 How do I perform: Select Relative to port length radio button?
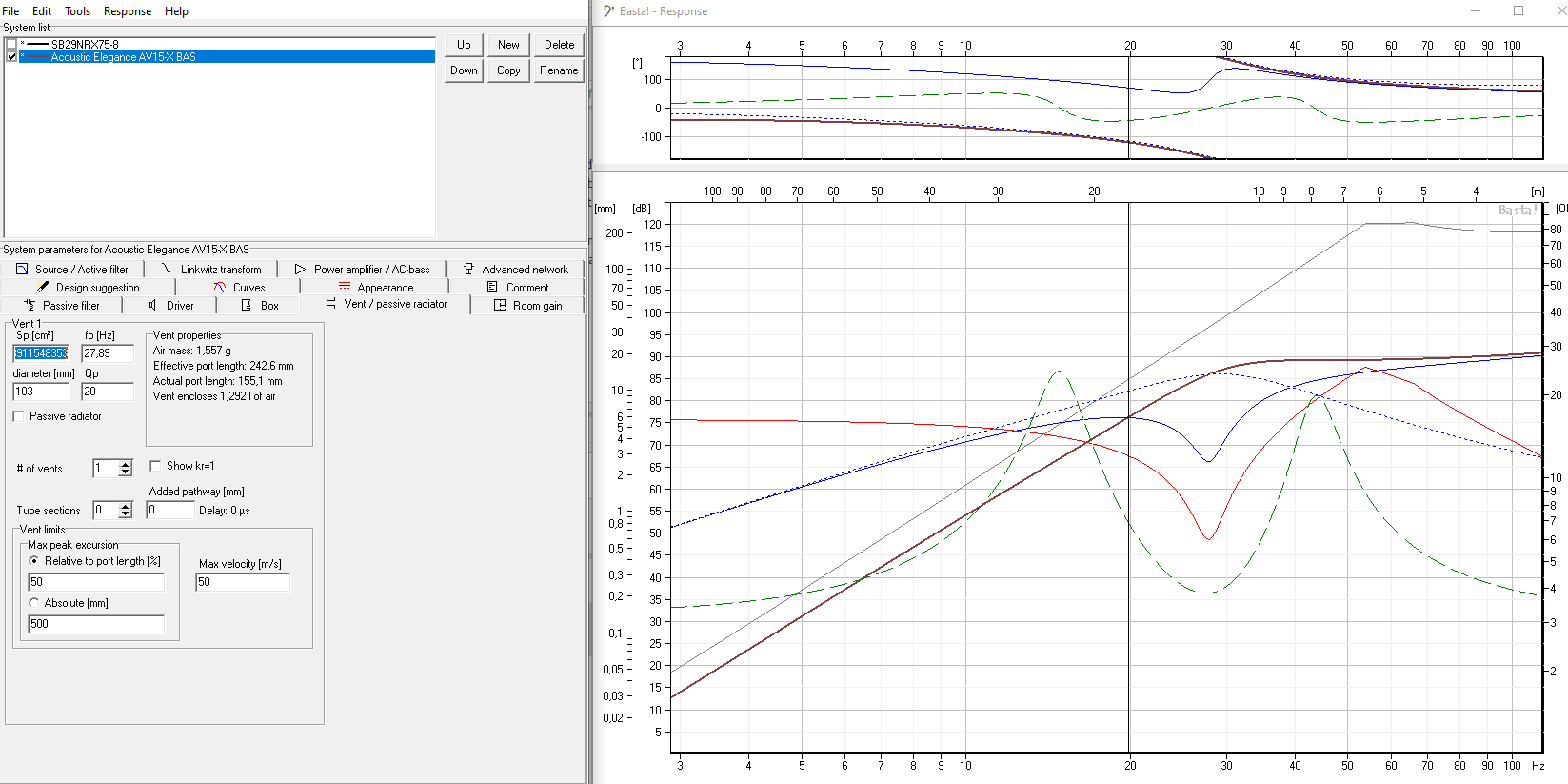coord(34,561)
